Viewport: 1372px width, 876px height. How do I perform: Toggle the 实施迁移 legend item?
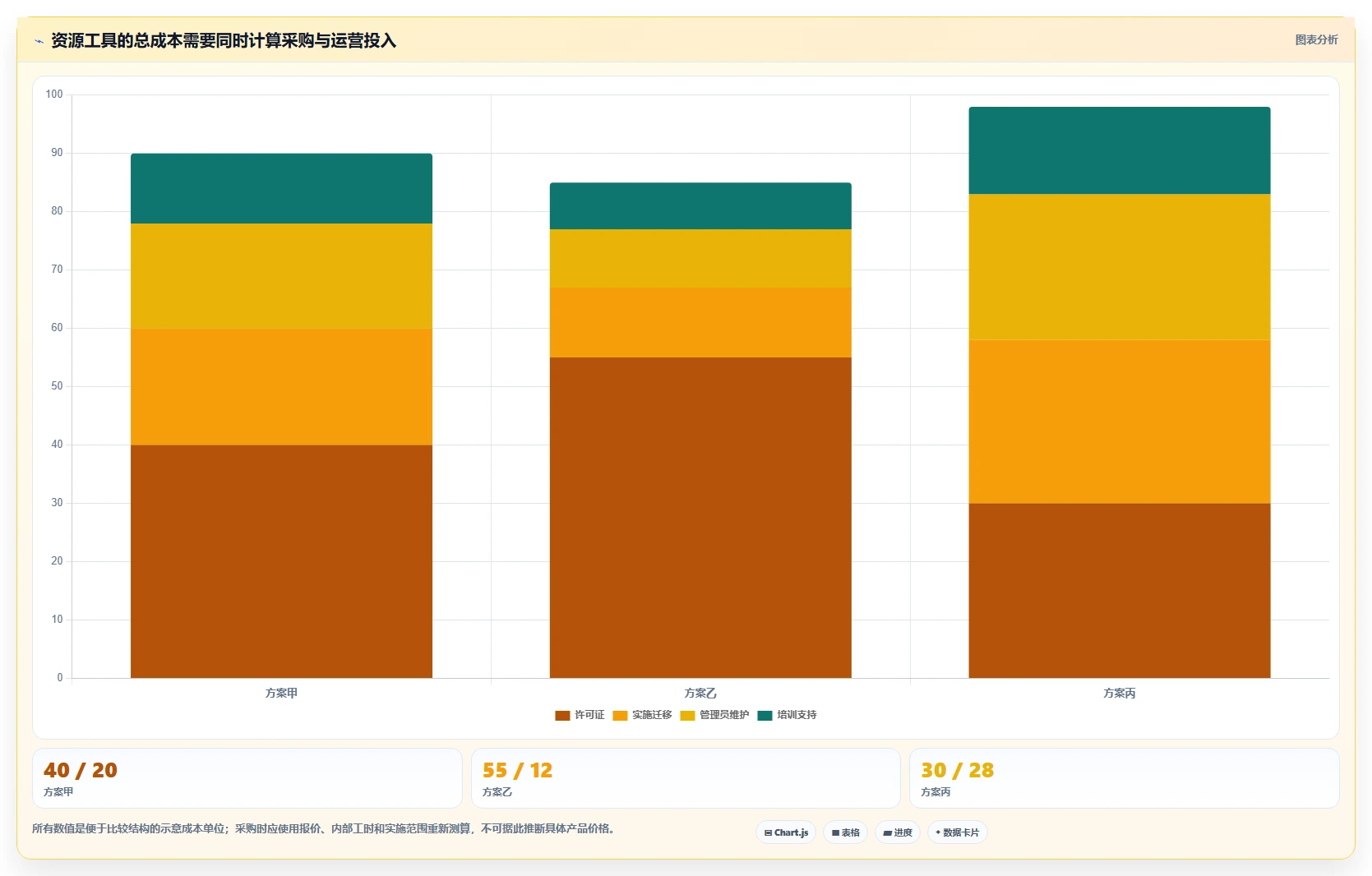(642, 715)
